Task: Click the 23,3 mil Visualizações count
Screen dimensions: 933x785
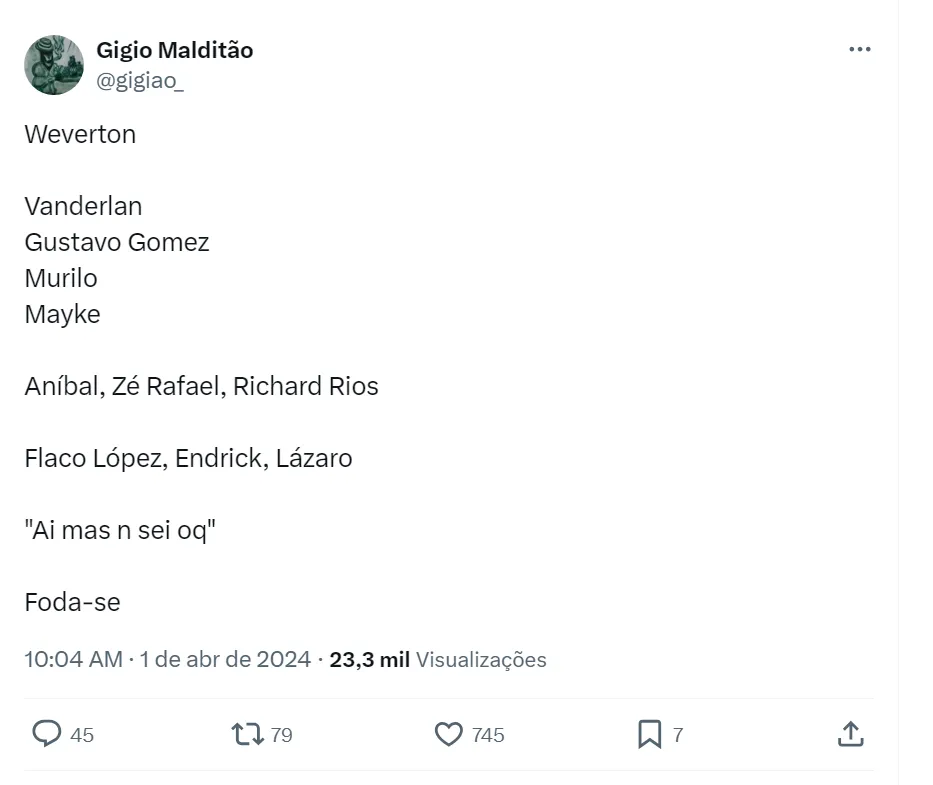Action: click(438, 660)
